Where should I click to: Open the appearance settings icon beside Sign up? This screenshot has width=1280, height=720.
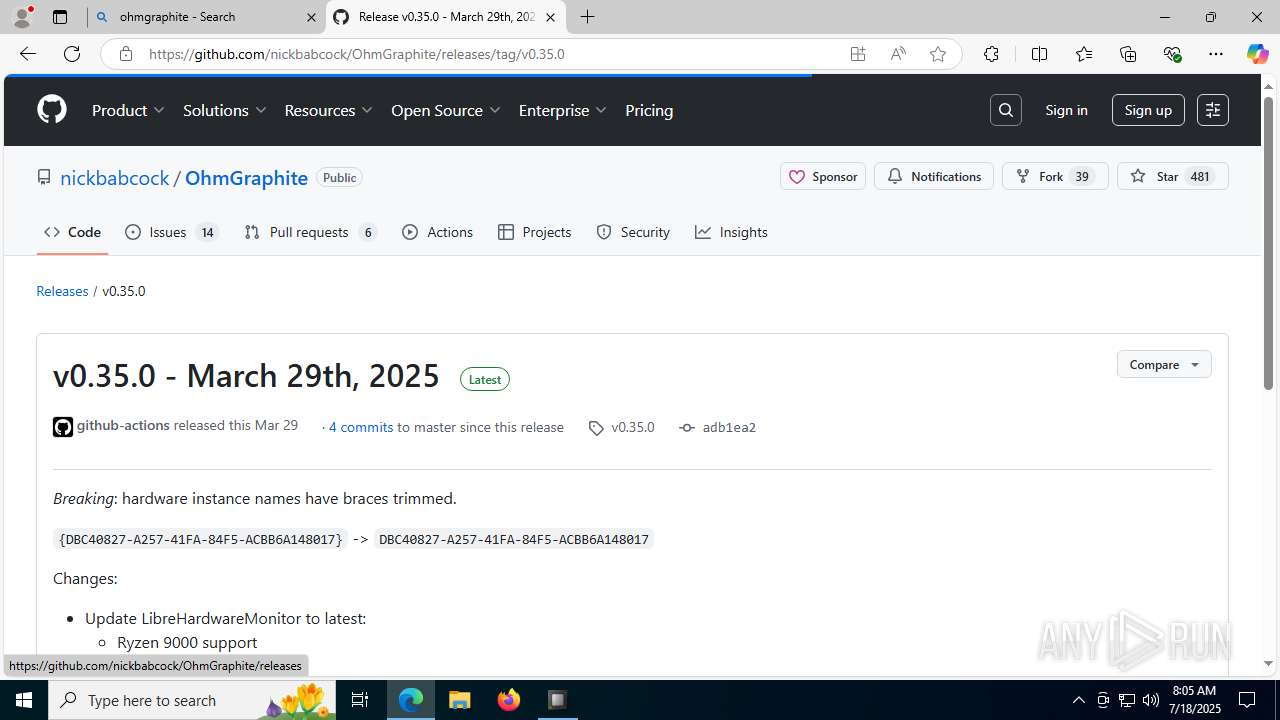pyautogui.click(x=1213, y=110)
